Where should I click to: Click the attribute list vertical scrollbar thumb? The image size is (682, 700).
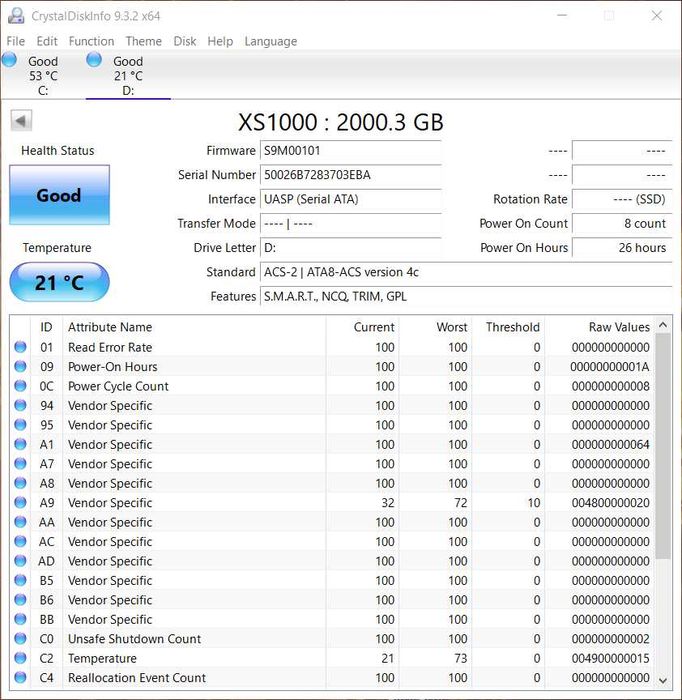(x=663, y=446)
